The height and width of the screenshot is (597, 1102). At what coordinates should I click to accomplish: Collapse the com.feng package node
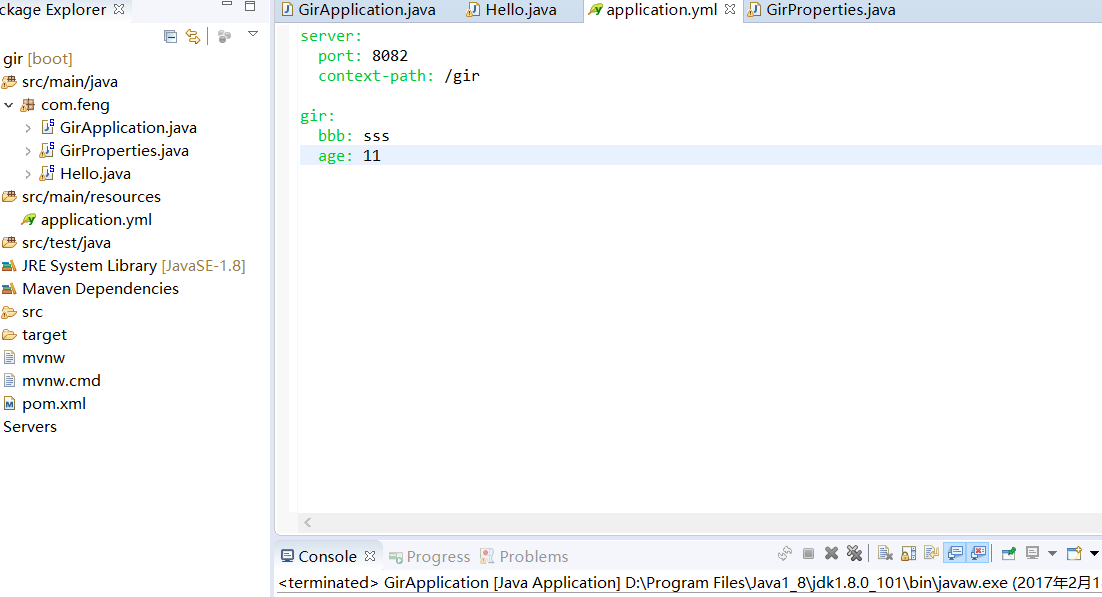tap(8, 105)
